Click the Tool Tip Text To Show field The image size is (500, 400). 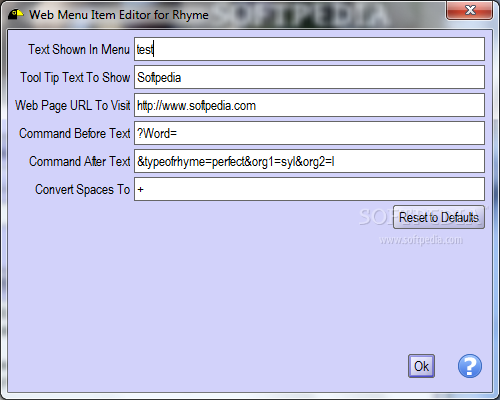tap(309, 77)
